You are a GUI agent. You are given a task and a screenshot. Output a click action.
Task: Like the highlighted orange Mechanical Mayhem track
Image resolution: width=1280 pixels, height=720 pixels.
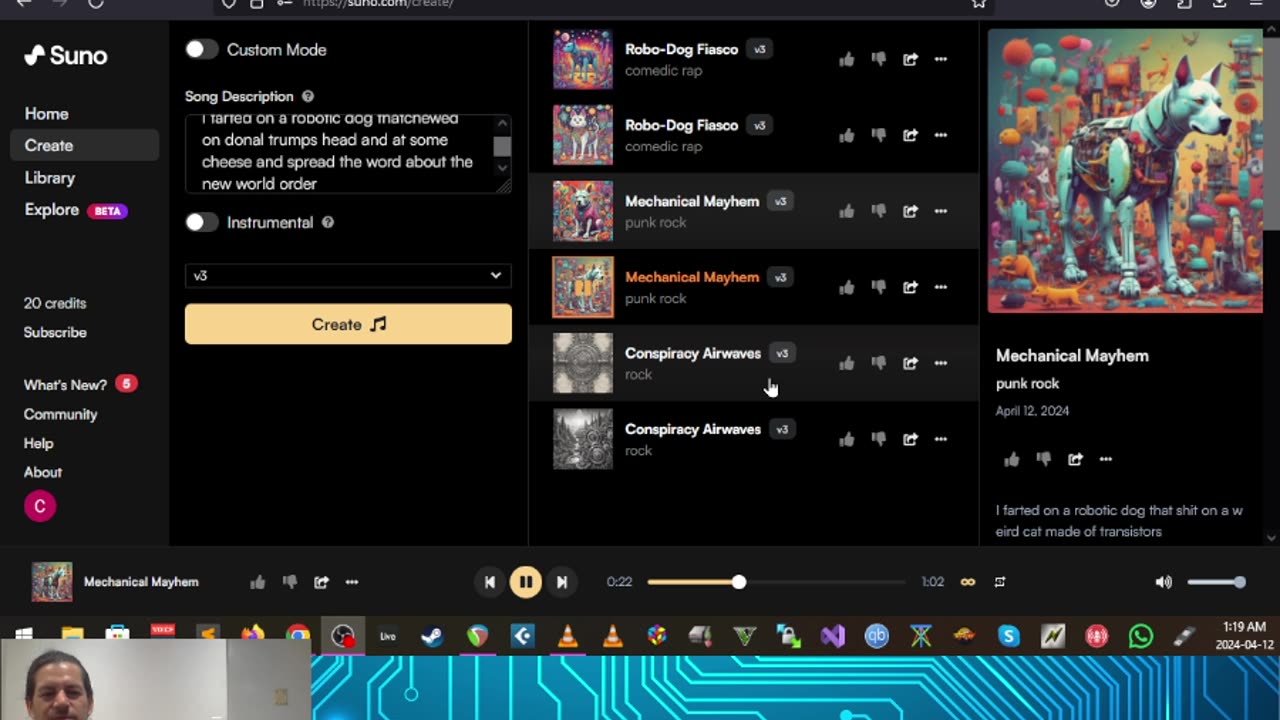847,287
